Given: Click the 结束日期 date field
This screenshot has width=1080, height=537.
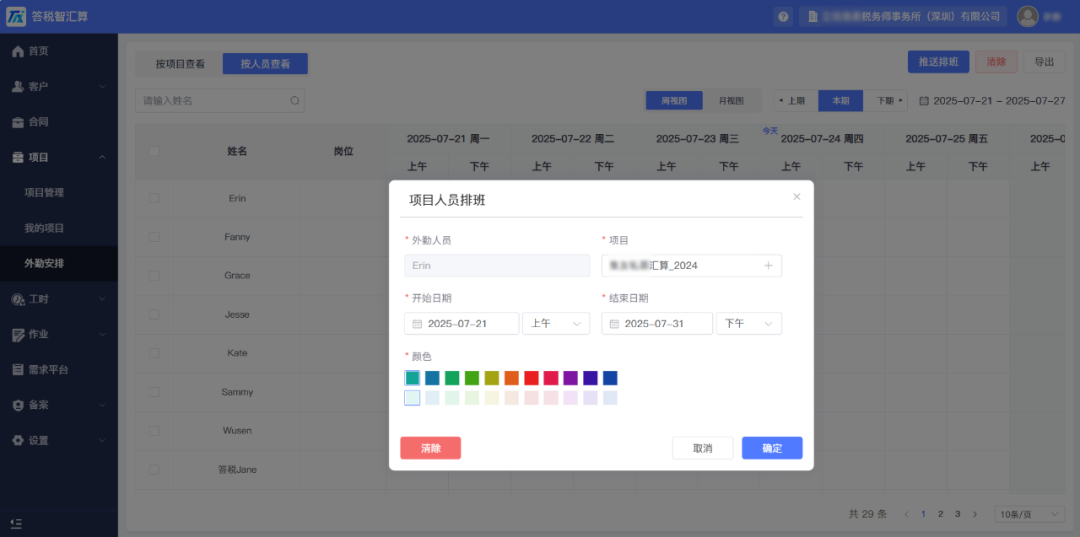Looking at the screenshot, I should pos(657,324).
